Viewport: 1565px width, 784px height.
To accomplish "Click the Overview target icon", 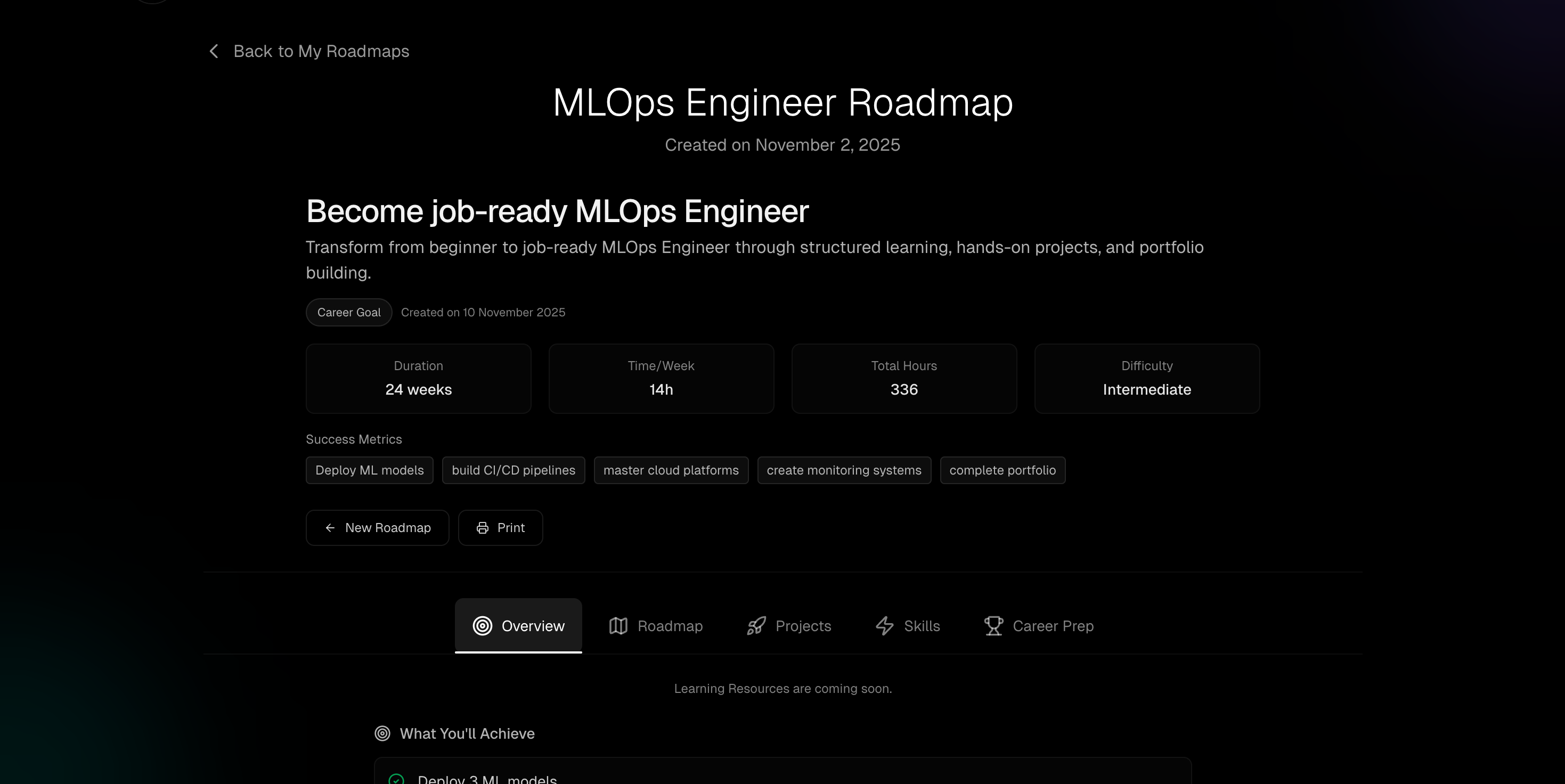I will pyautogui.click(x=483, y=626).
